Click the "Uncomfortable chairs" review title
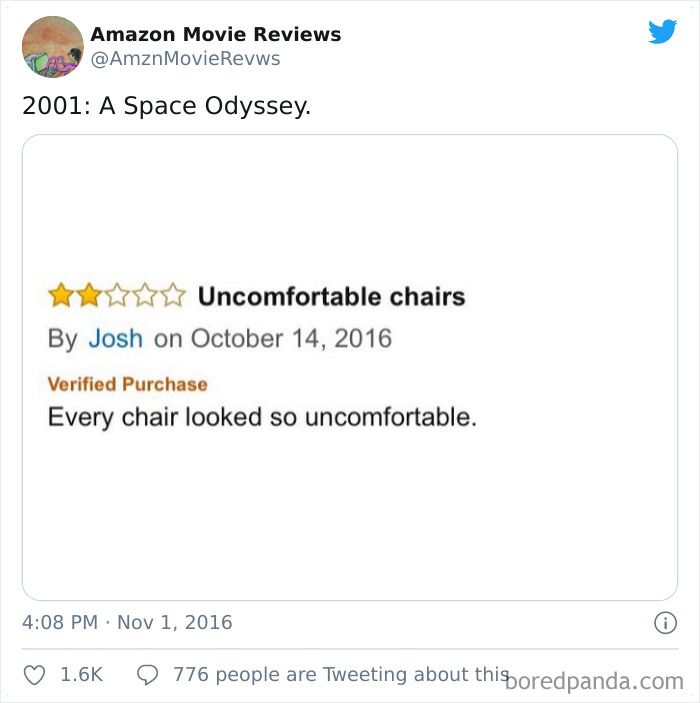The height and width of the screenshot is (703, 700). point(331,296)
